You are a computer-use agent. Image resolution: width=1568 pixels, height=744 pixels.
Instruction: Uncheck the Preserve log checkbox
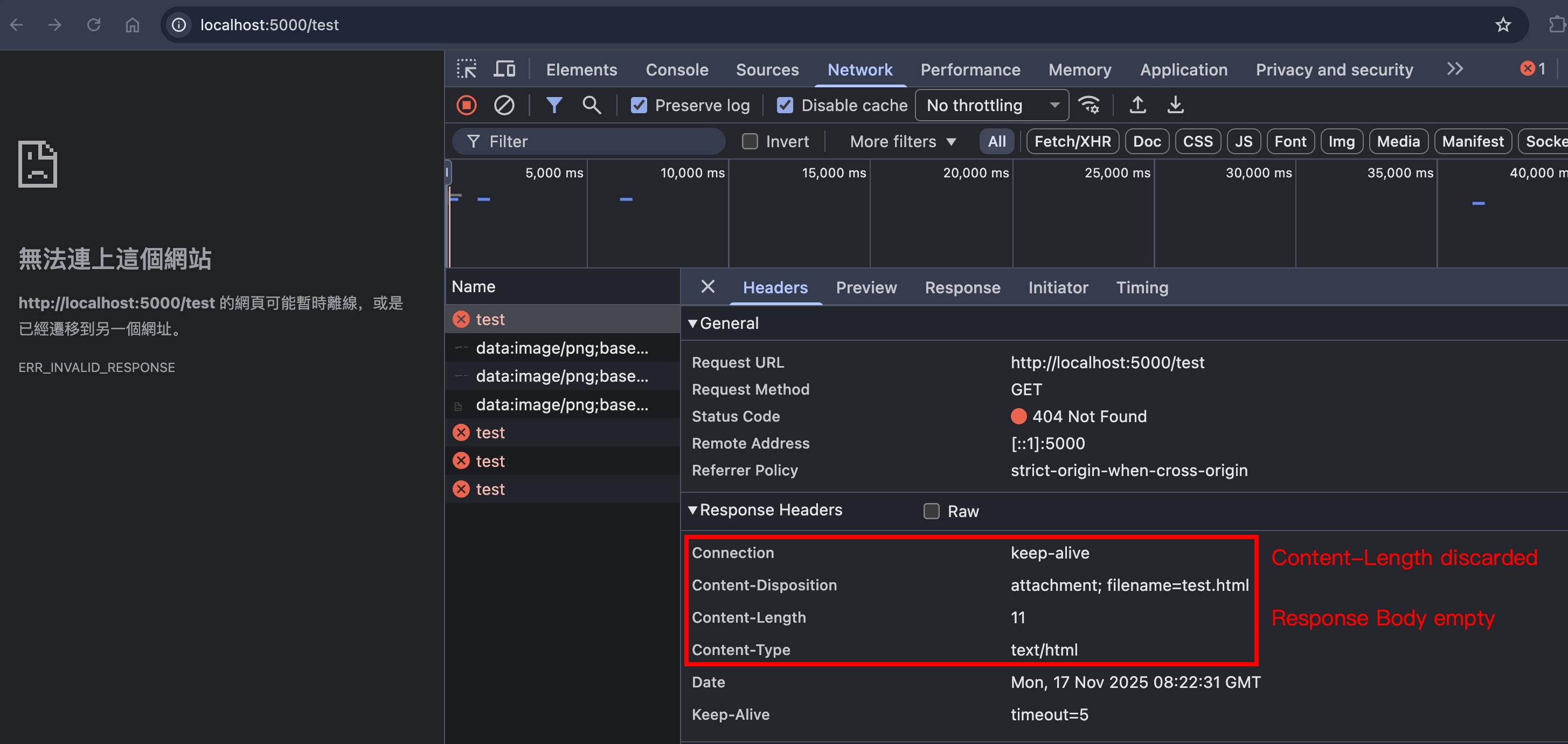[x=639, y=105]
